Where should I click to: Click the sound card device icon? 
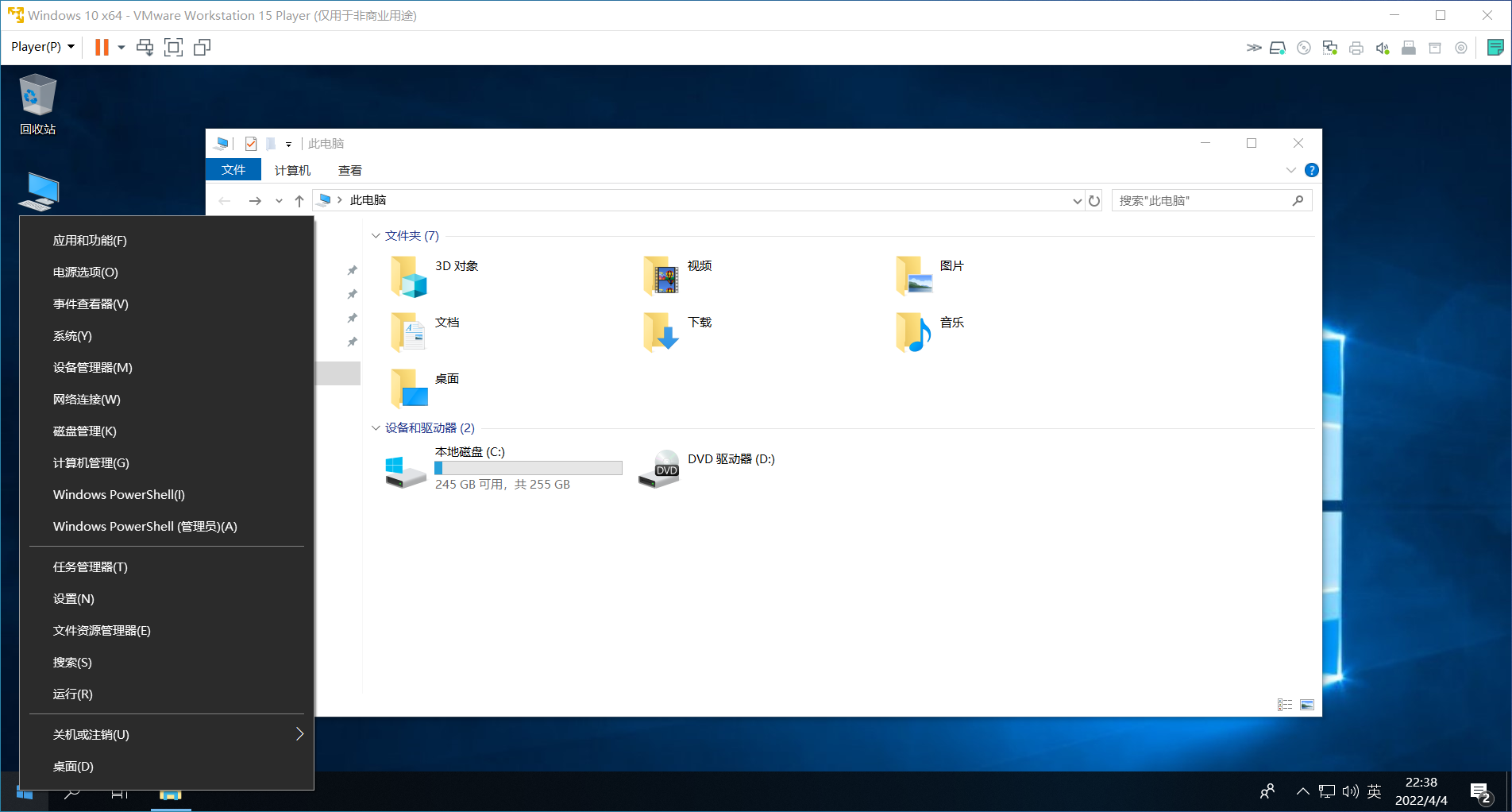point(1383,48)
